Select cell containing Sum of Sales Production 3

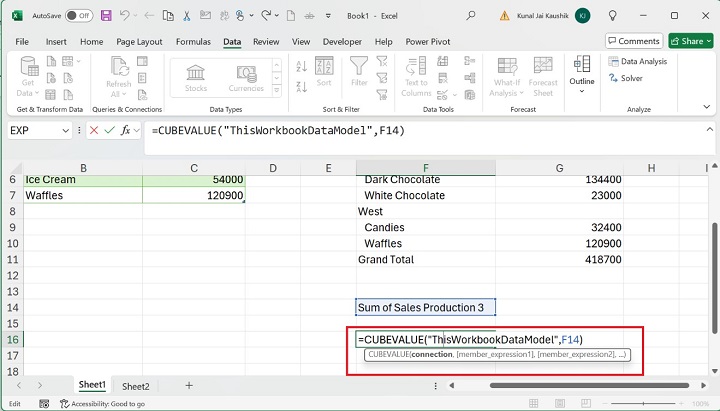click(x=426, y=308)
